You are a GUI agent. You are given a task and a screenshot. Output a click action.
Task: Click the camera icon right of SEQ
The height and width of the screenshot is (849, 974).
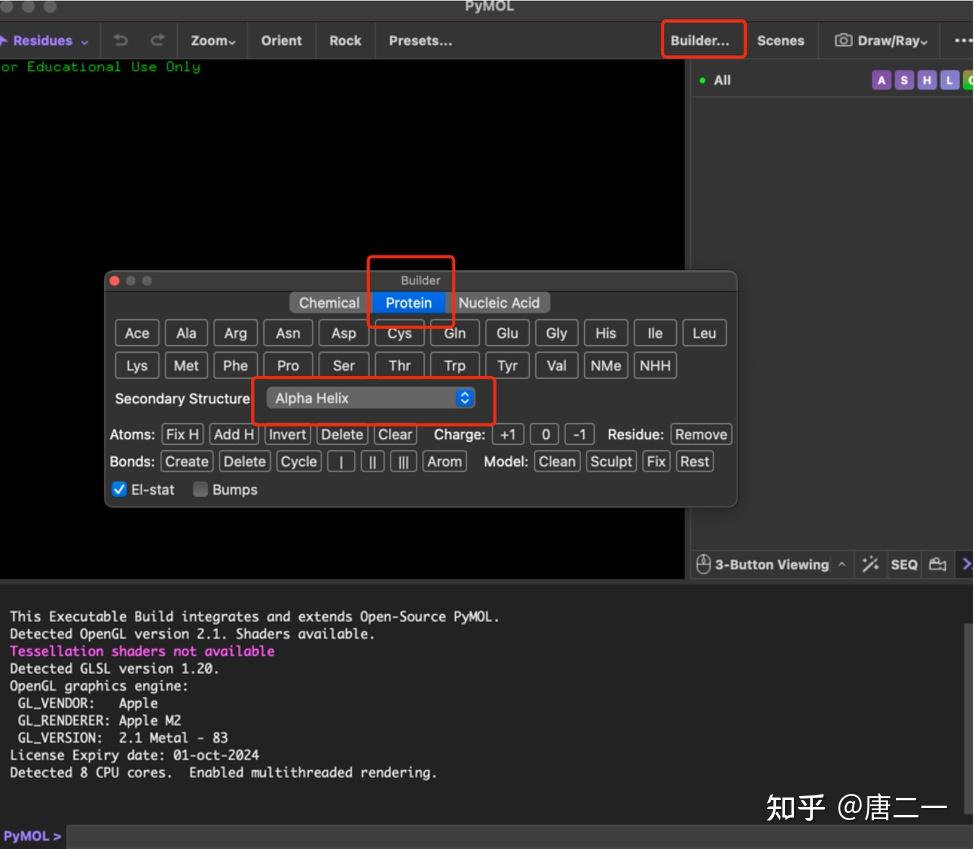[x=937, y=564]
